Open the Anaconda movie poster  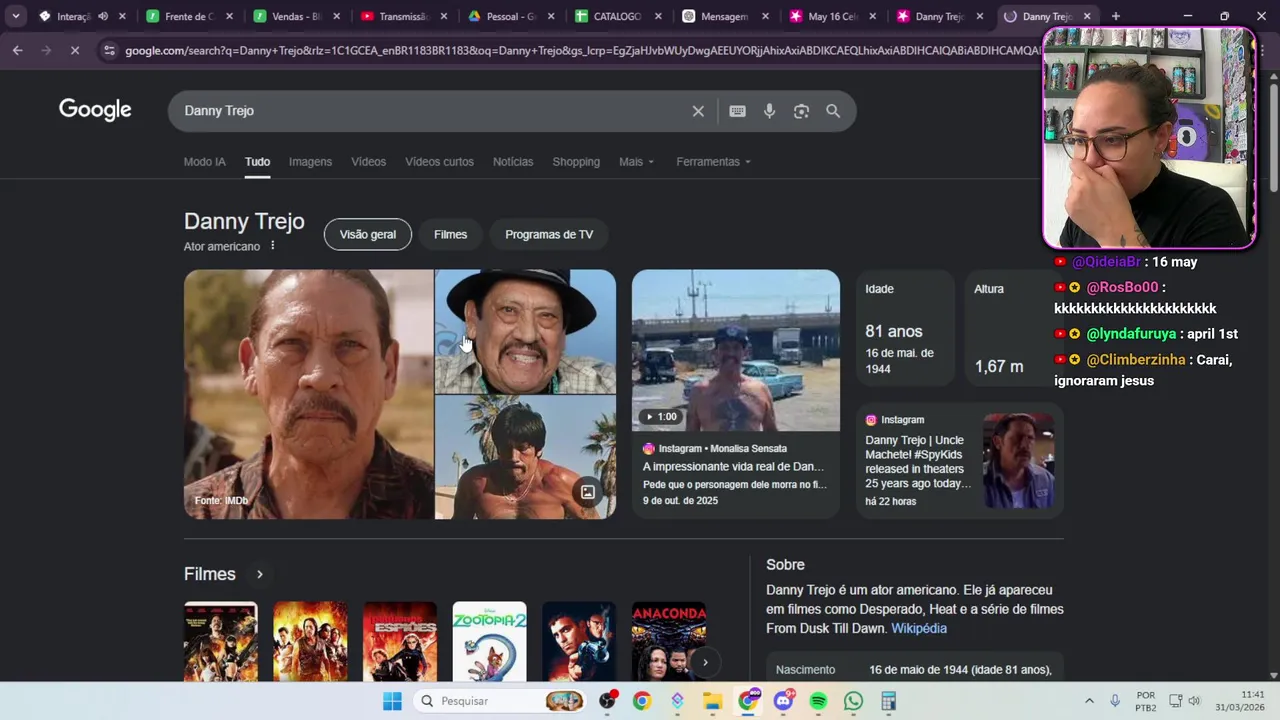click(x=669, y=642)
